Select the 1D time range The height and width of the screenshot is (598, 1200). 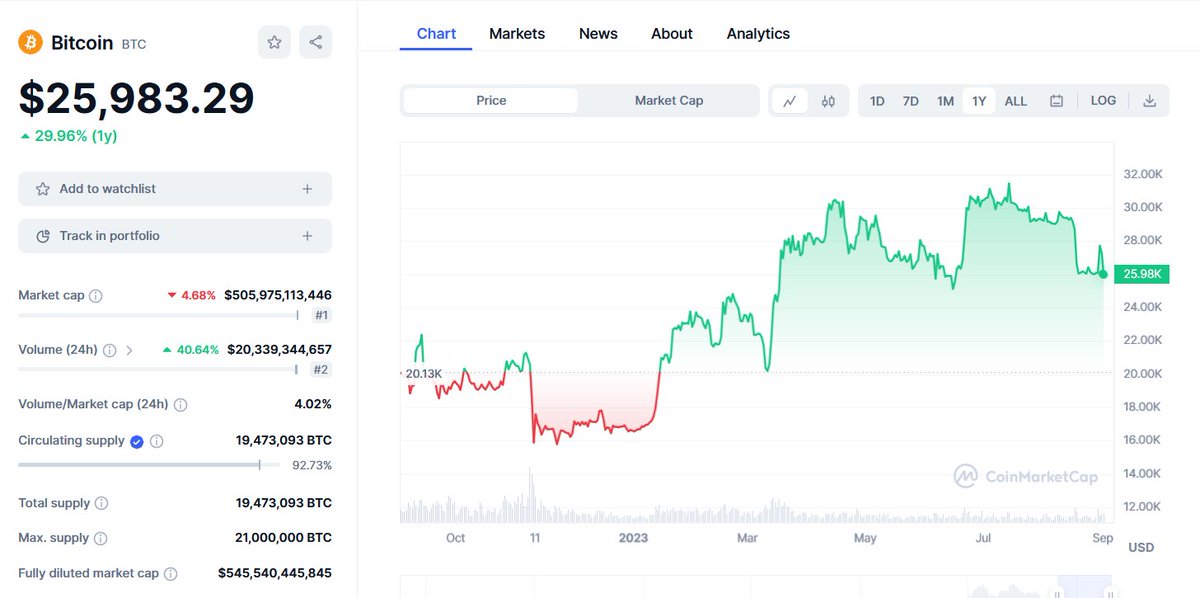pos(877,101)
